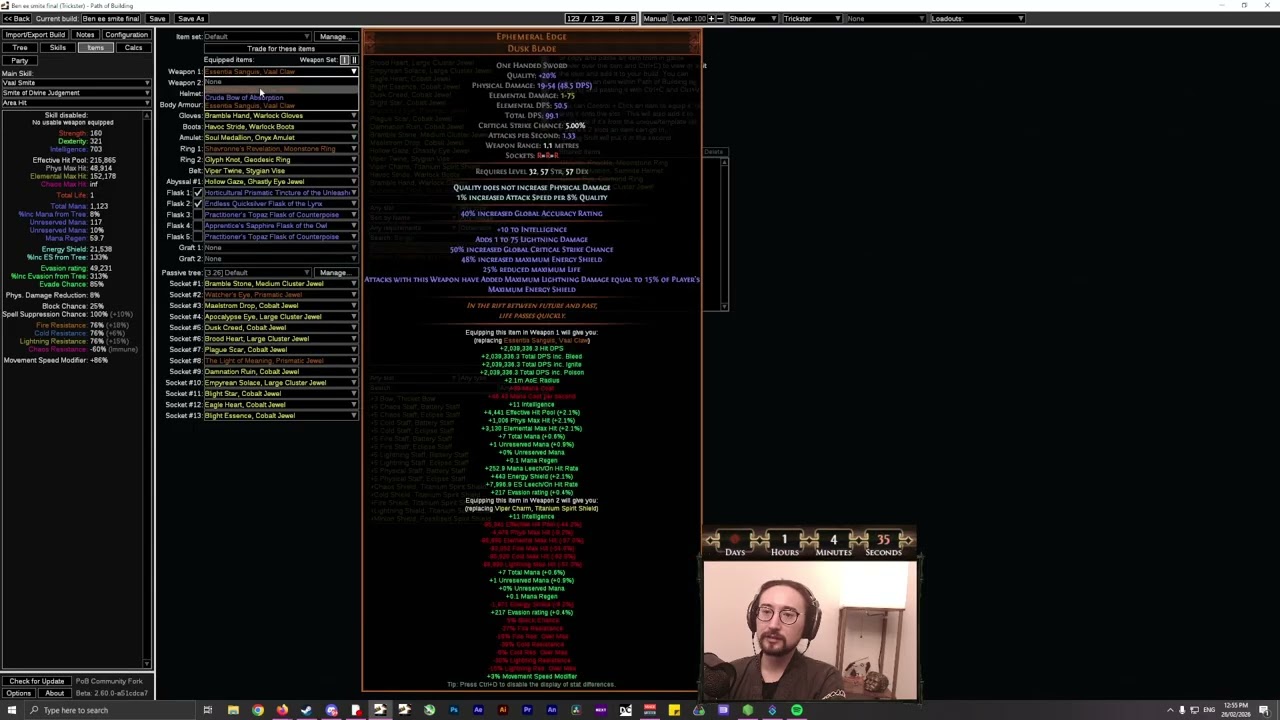Open the Loadouts dropdown

(978, 18)
